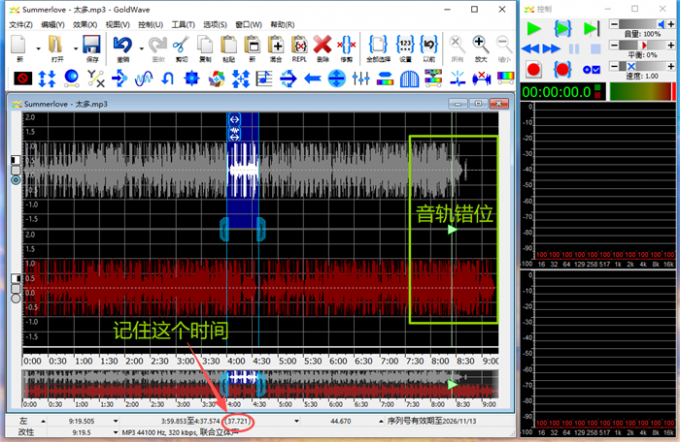Open the dropdown arrow beside the New (新) button
Image resolution: width=680 pixels, height=442 pixels.
(x=38, y=46)
